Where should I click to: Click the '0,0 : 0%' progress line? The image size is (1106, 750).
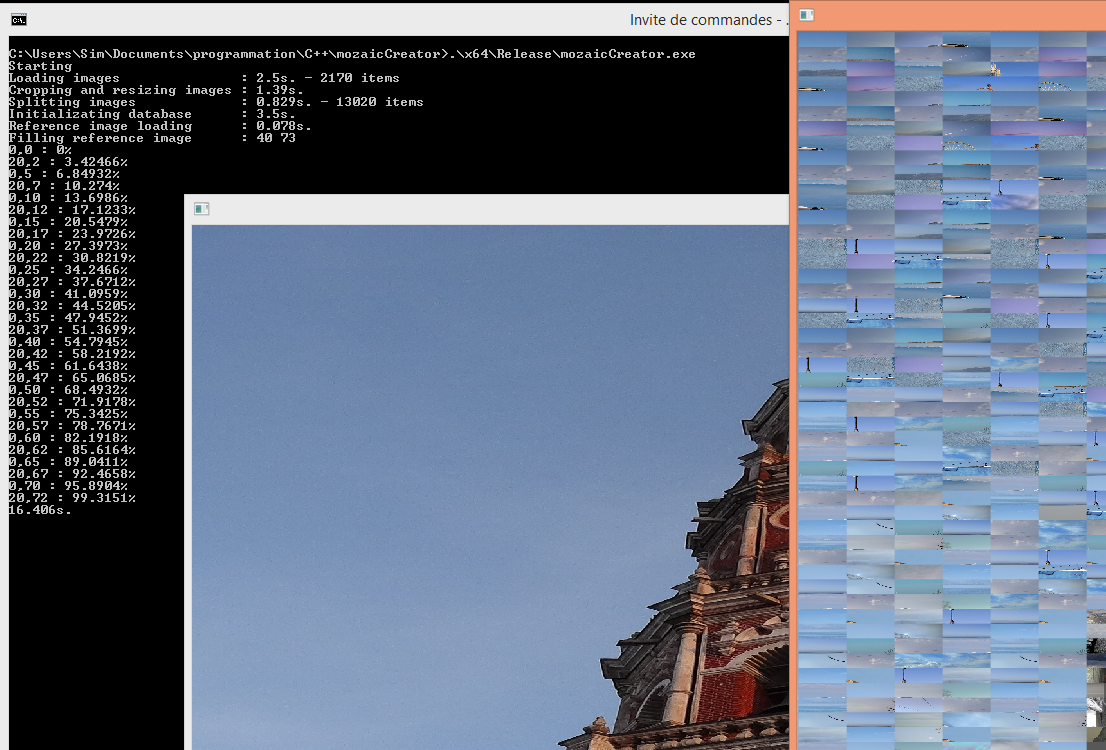40,150
